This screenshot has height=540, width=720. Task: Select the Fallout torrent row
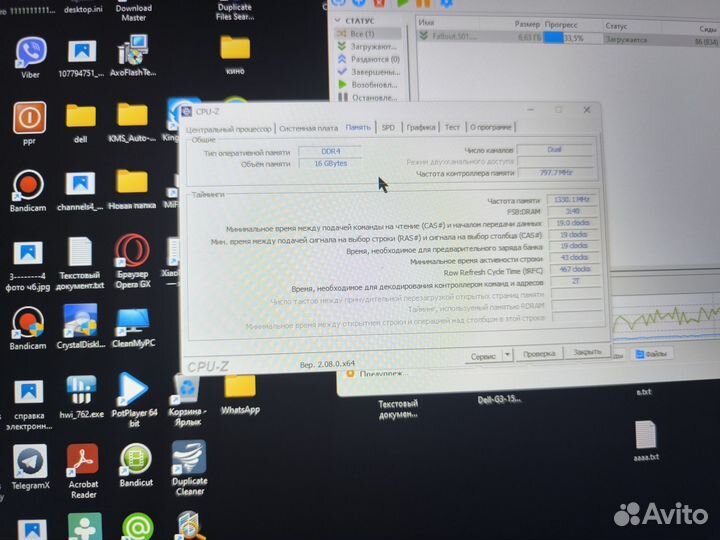point(568,38)
